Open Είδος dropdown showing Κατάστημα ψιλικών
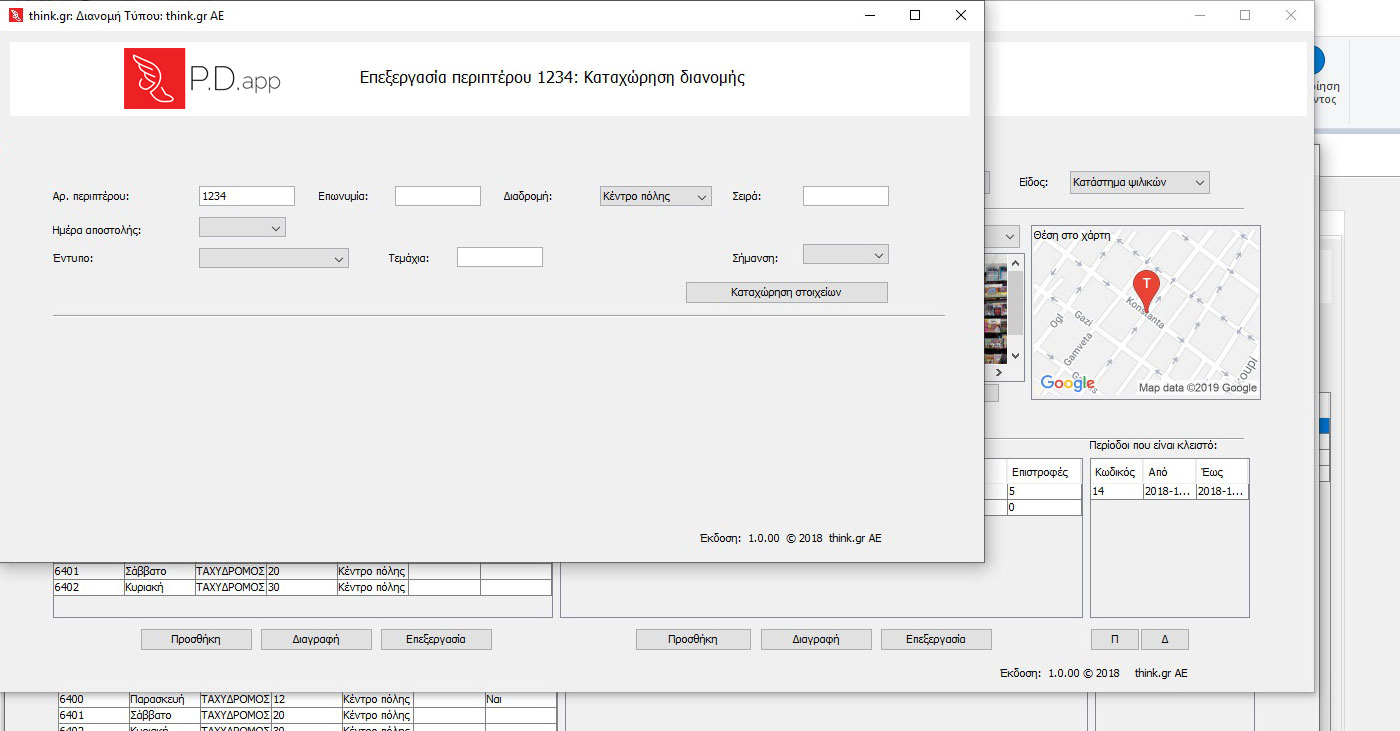1400x731 pixels. click(x=1139, y=182)
